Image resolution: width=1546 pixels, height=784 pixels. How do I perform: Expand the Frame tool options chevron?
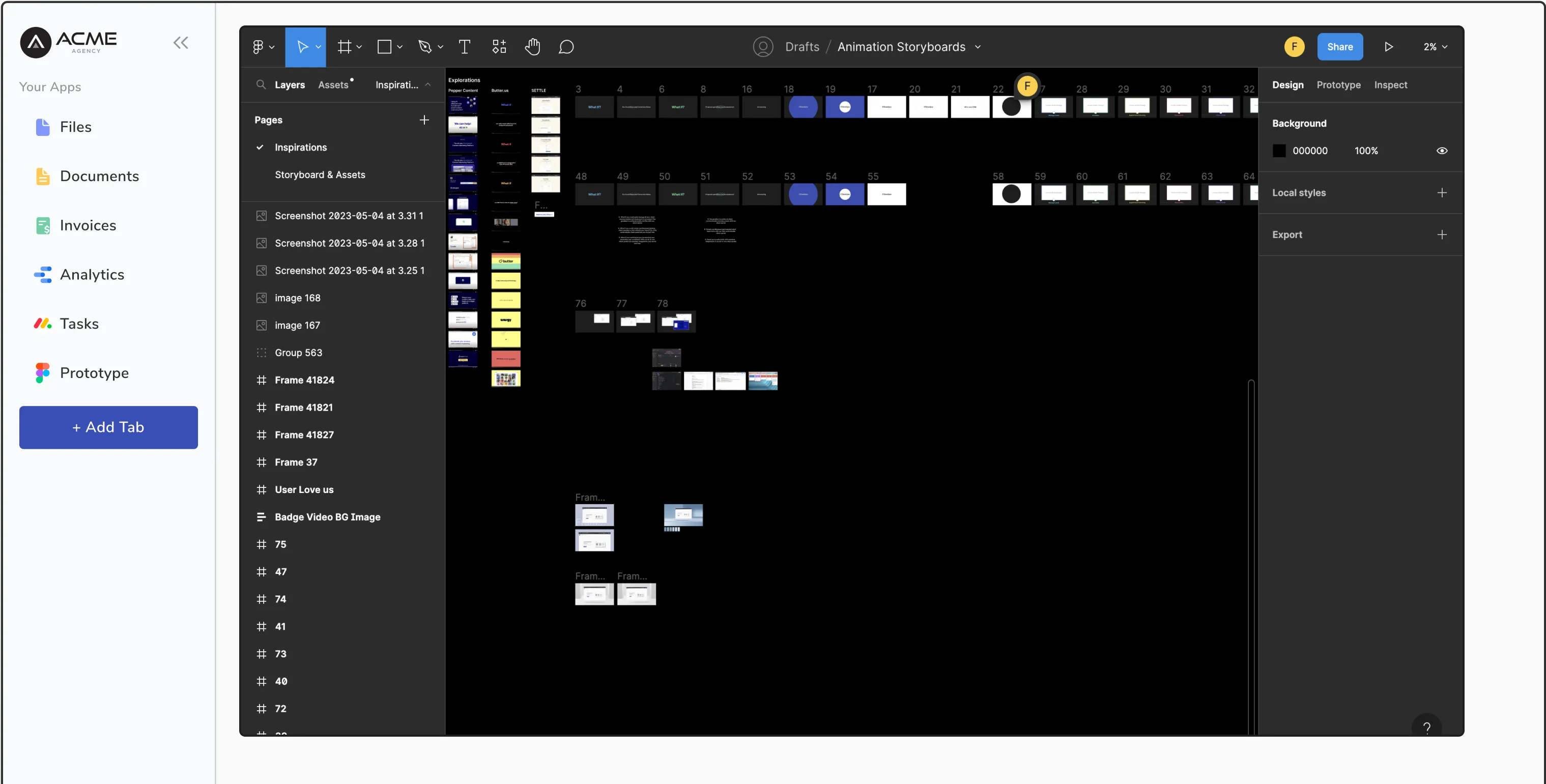[359, 47]
